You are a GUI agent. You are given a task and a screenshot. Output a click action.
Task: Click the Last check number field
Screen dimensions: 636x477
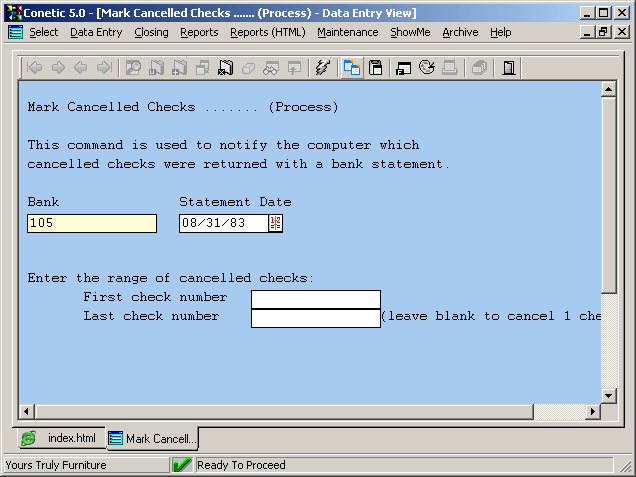(x=315, y=318)
